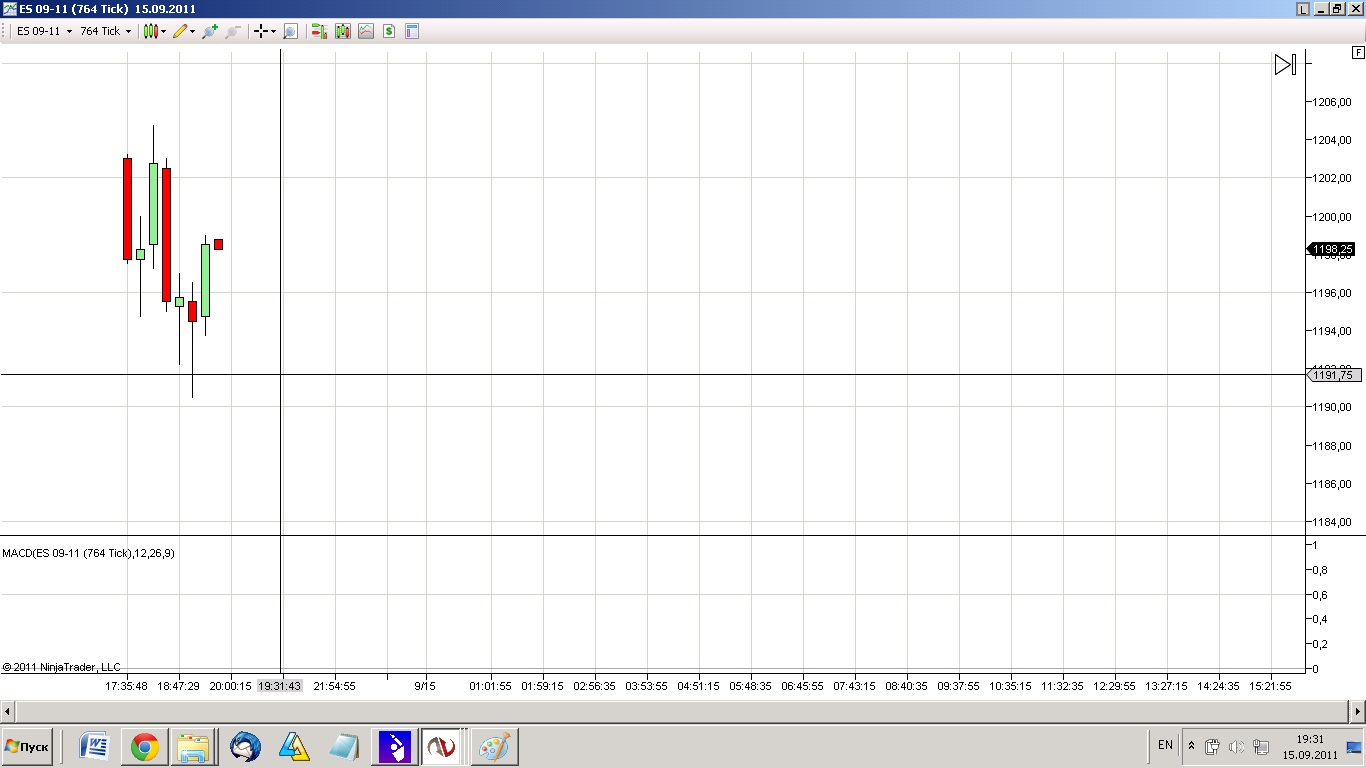Image resolution: width=1366 pixels, height=768 pixels.
Task: Toggle the L link button in the title bar
Action: 1302,9
